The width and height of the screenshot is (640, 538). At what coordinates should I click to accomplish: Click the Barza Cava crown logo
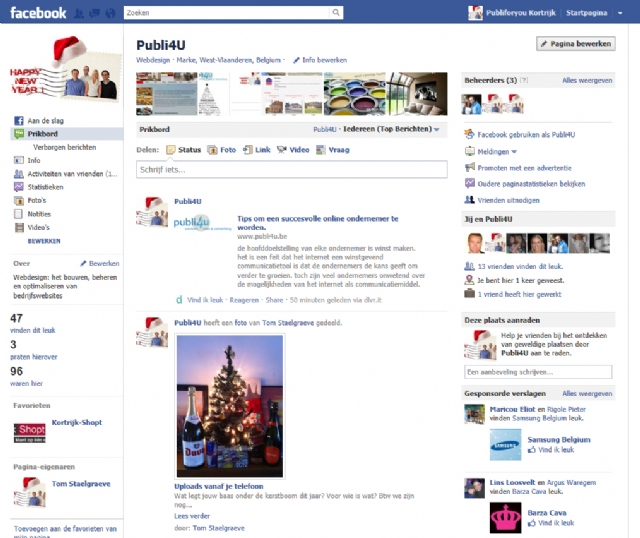click(x=505, y=518)
